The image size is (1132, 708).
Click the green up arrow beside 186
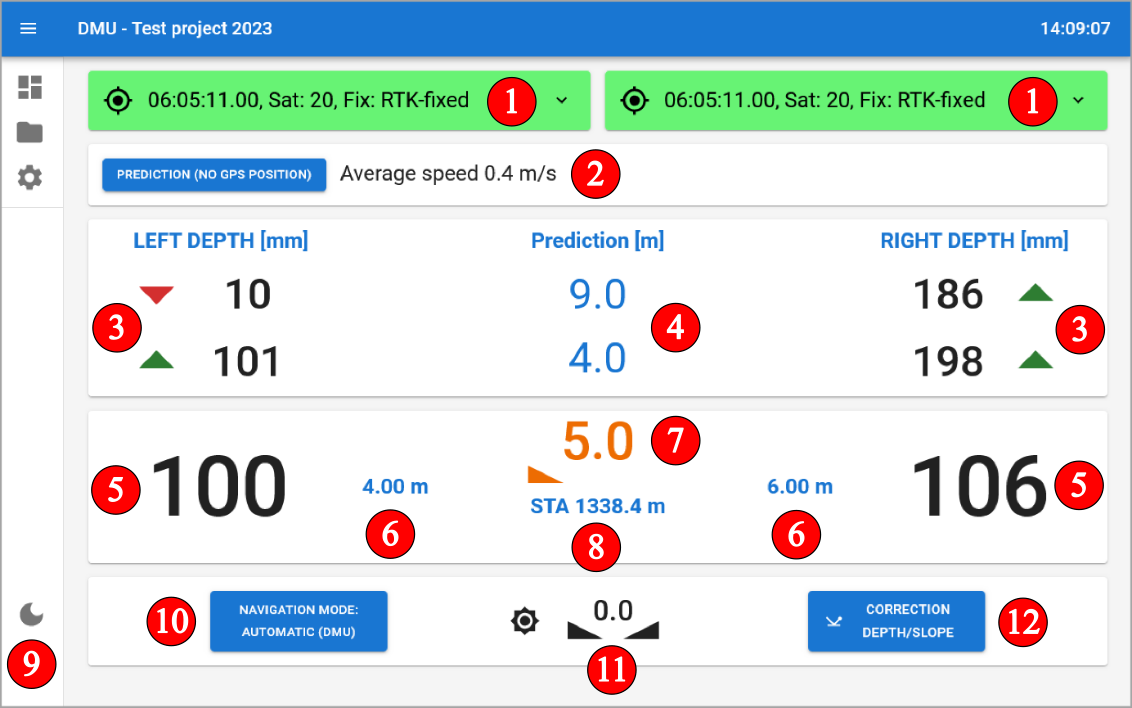1035,293
